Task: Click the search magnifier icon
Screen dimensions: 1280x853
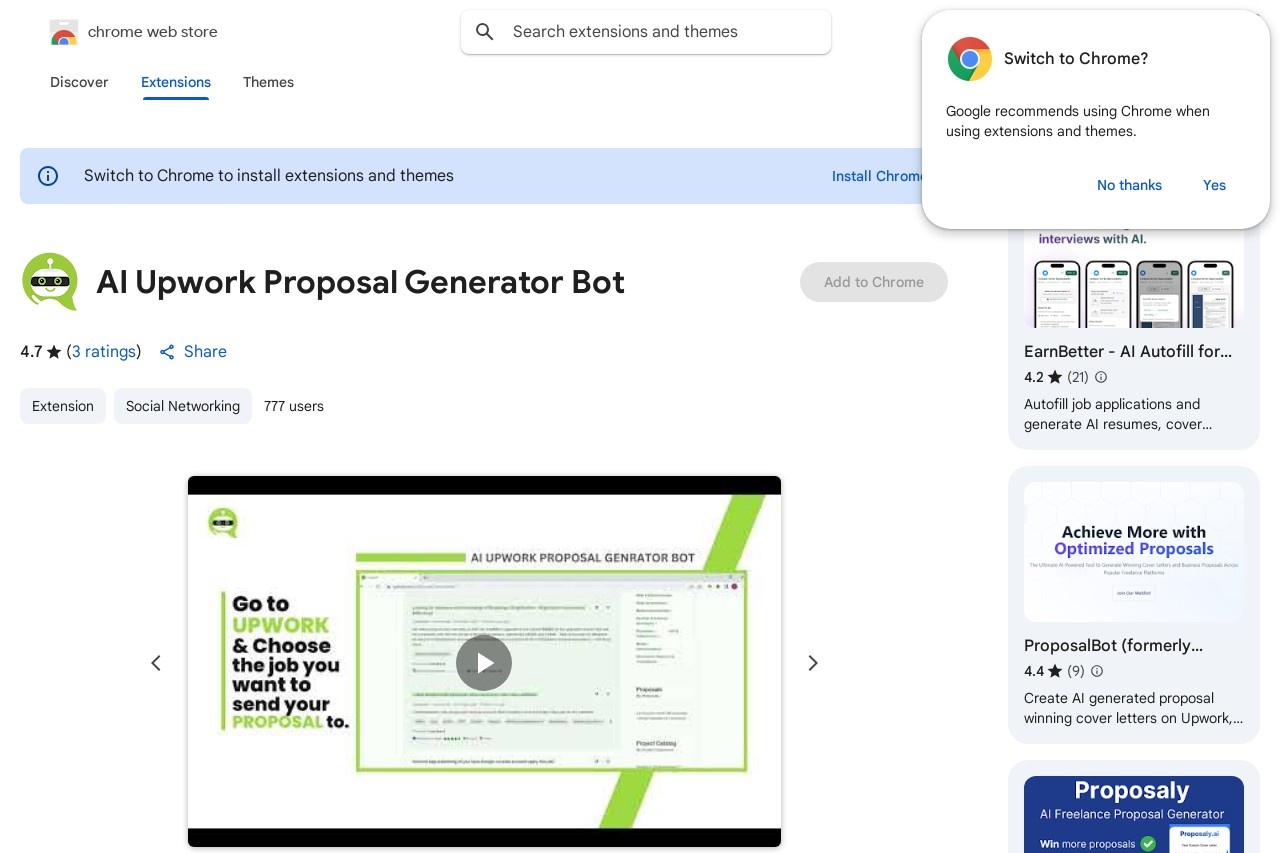Action: click(x=485, y=32)
